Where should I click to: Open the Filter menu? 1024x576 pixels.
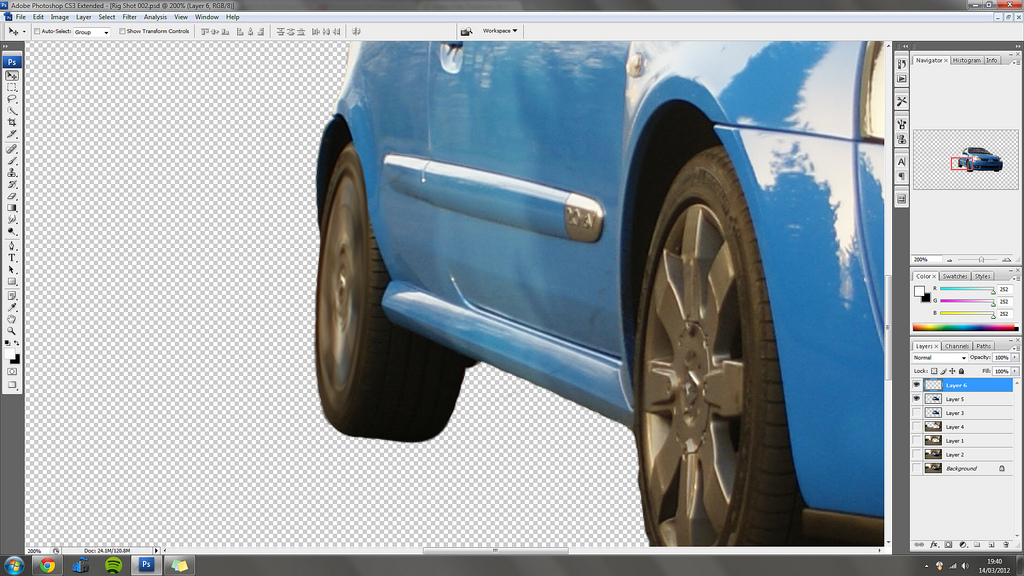[x=130, y=17]
